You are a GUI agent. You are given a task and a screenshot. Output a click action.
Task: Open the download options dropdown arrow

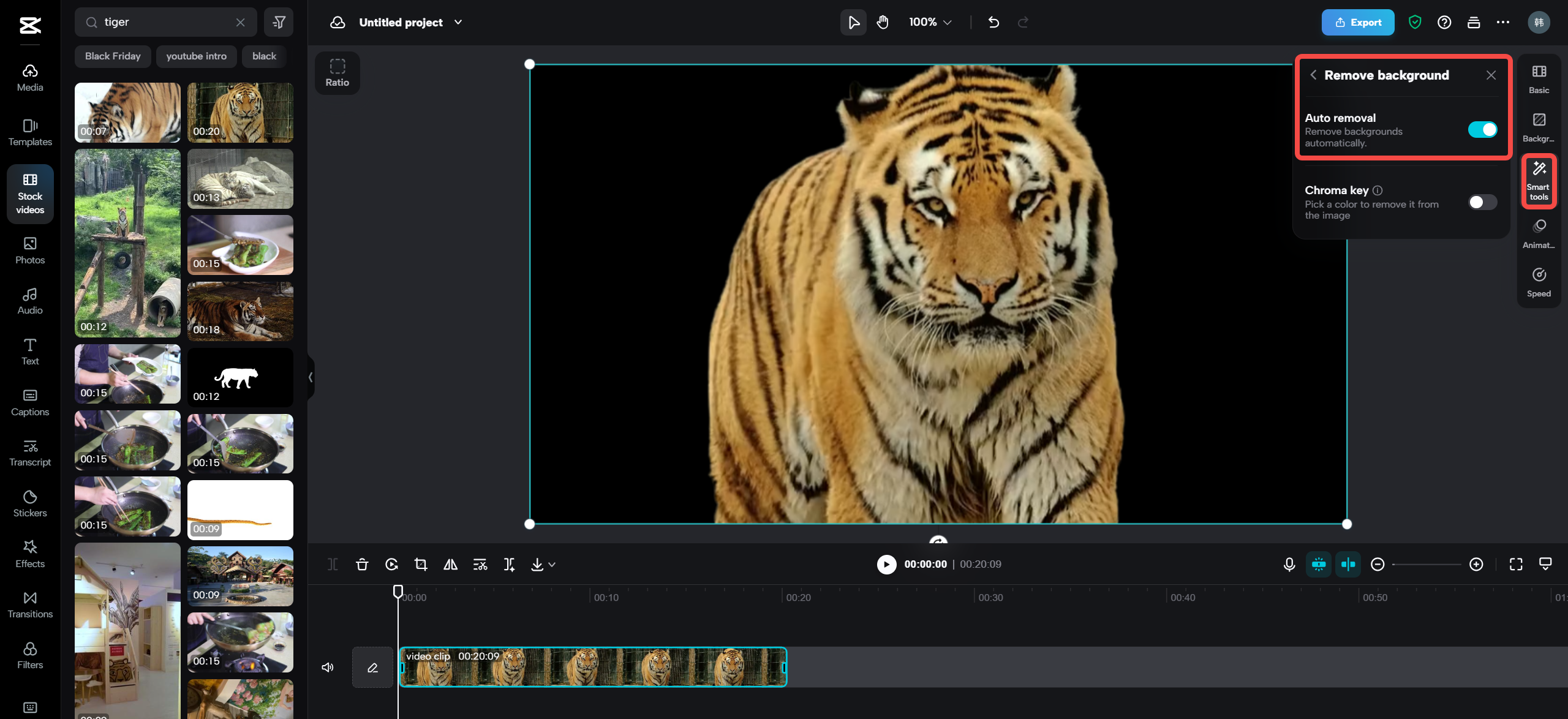pyautogui.click(x=552, y=564)
